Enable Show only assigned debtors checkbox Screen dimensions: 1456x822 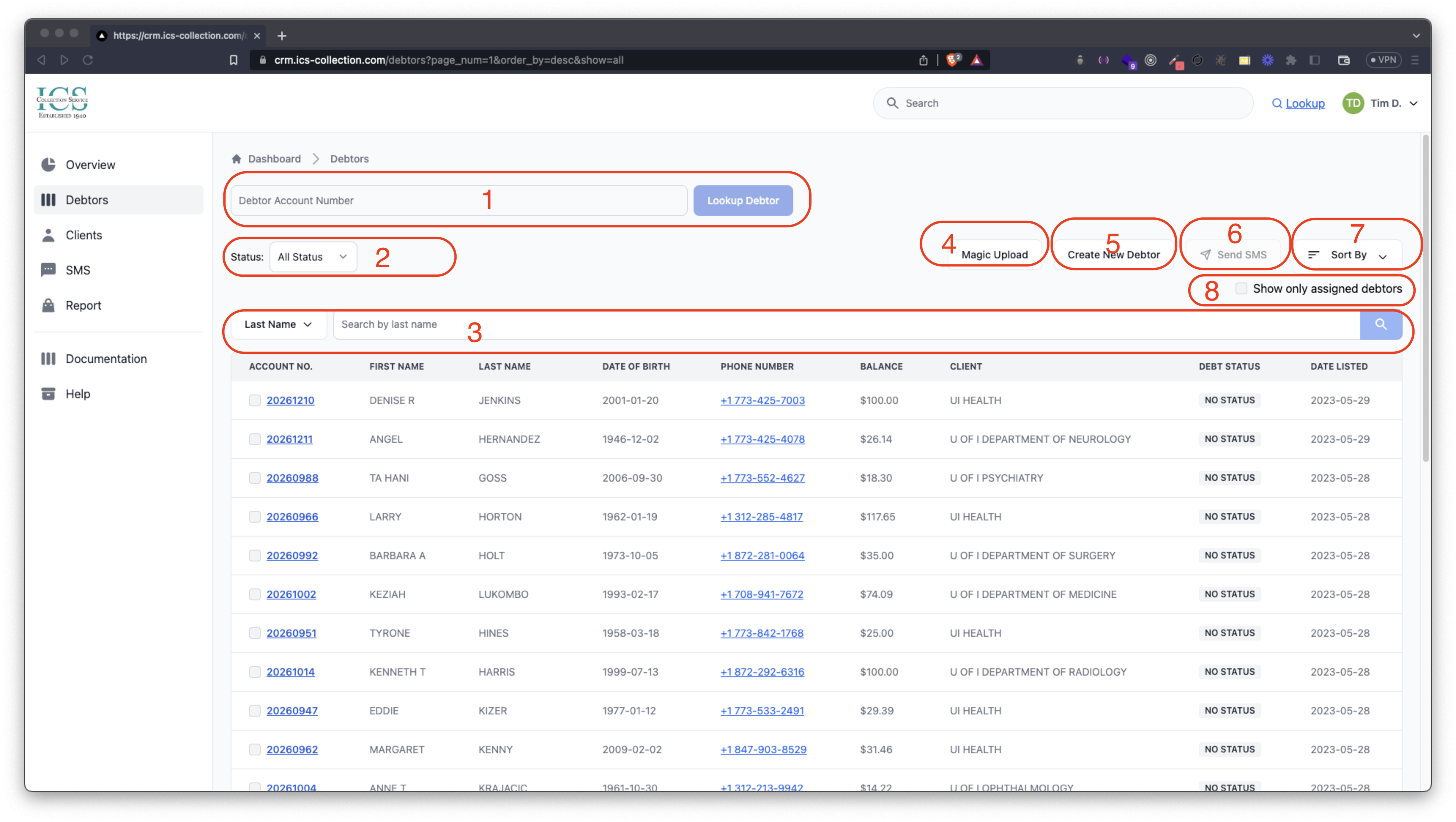[1241, 289]
